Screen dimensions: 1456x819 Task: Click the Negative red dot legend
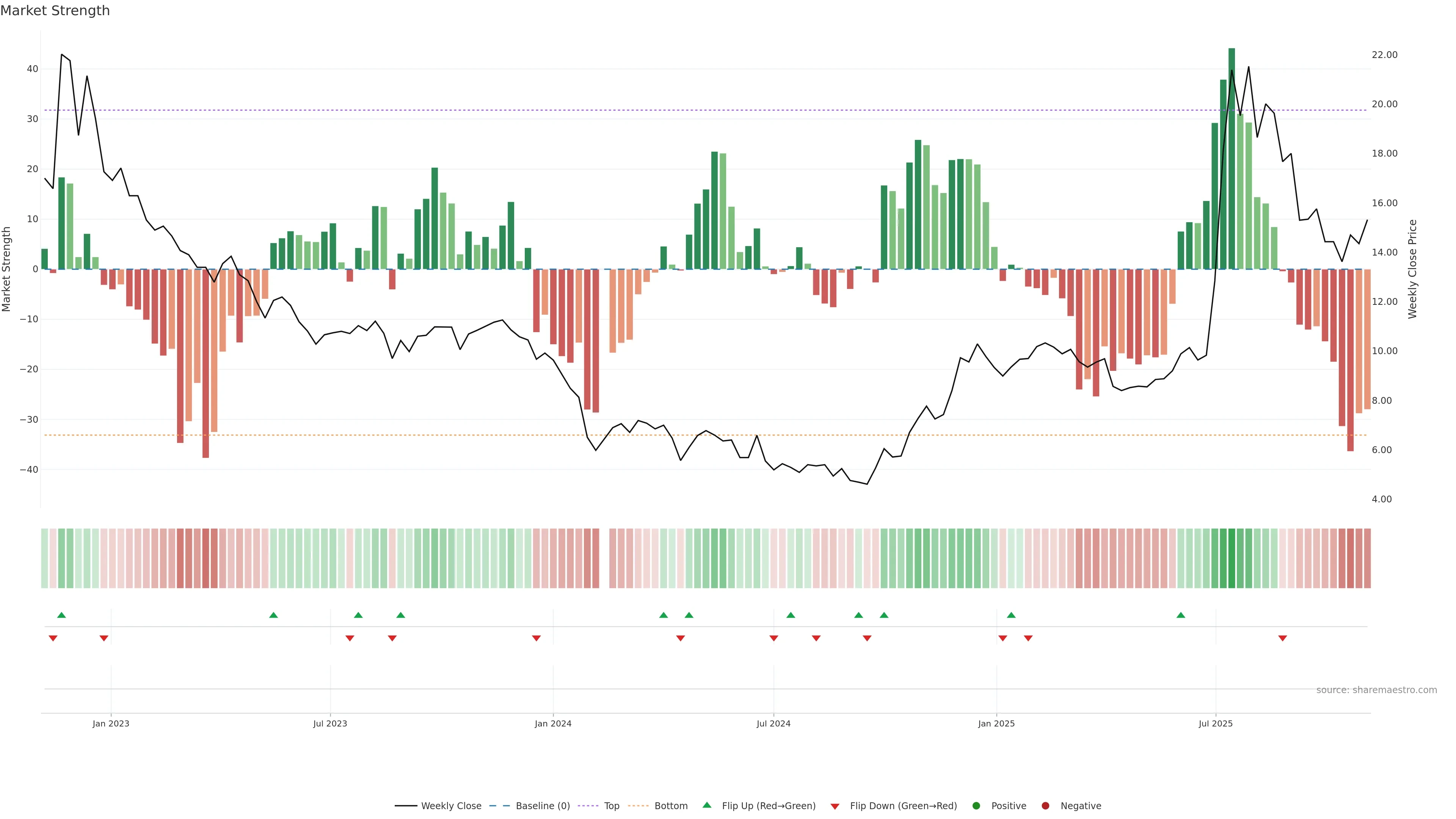pyautogui.click(x=1045, y=806)
